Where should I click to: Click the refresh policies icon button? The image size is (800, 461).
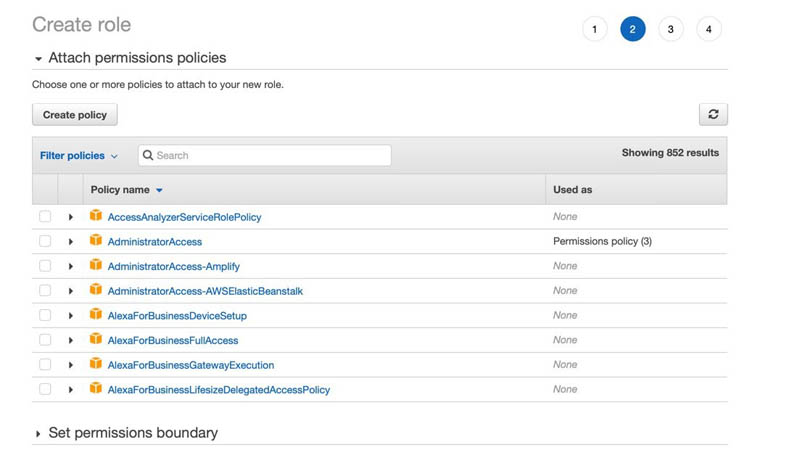[713, 114]
